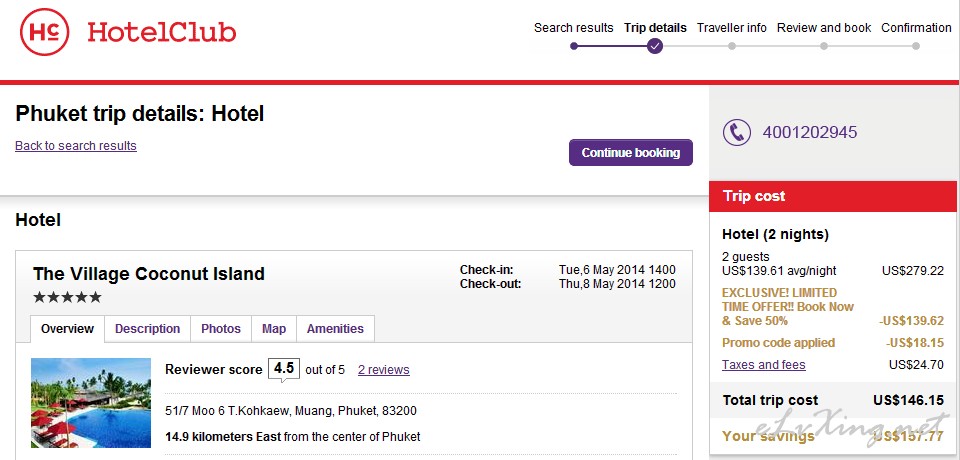
Task: Click the Review and book step label
Action: pyautogui.click(x=824, y=28)
